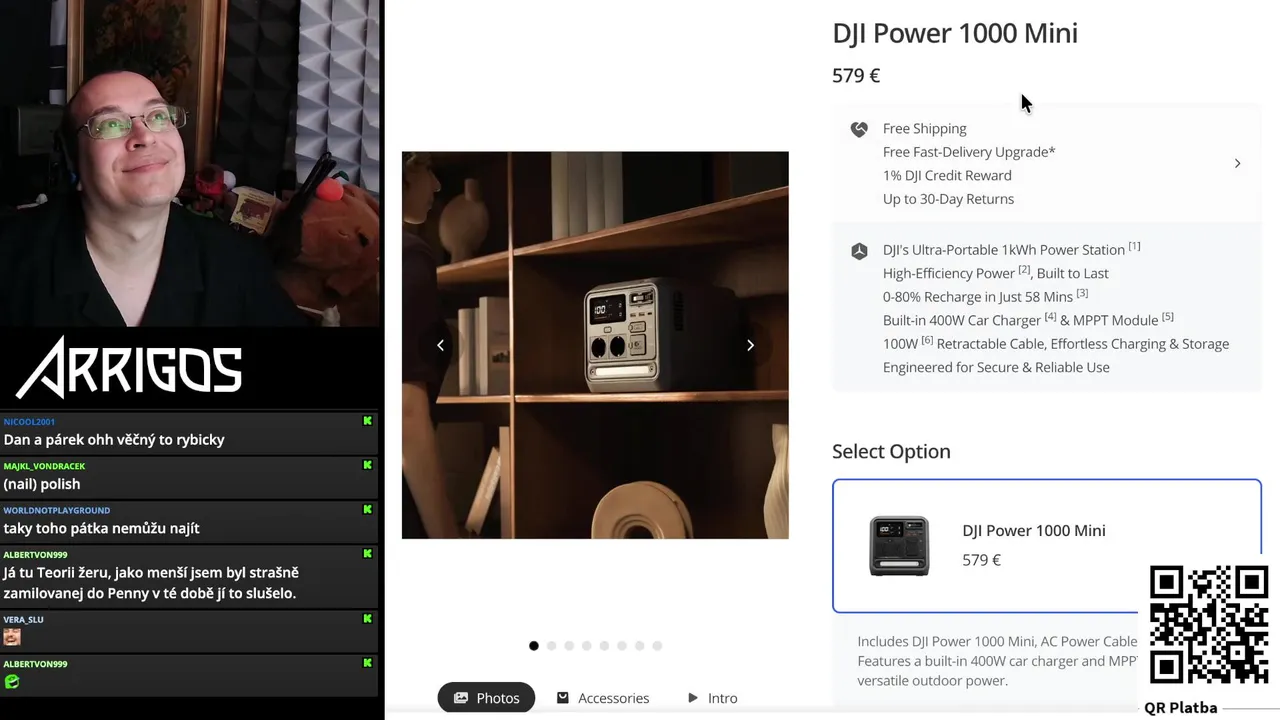Image resolution: width=1280 pixels, height=720 pixels.
Task: Click the Kick badge beside WORLDNOTPLAYGROUND
Action: click(367, 509)
